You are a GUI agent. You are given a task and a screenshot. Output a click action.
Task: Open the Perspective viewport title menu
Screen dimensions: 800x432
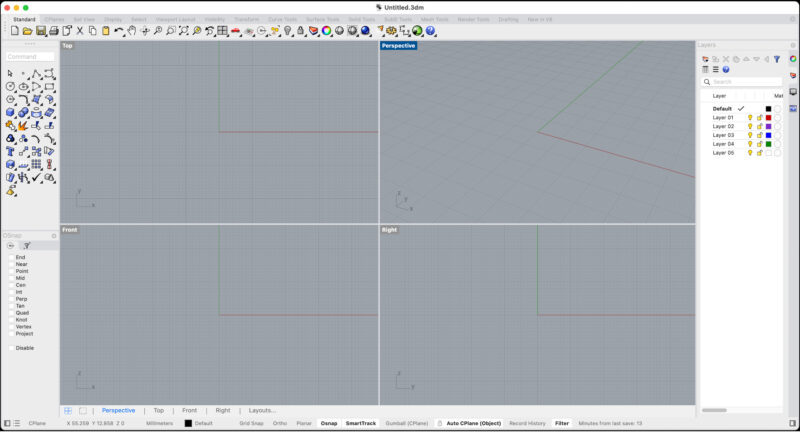398,45
